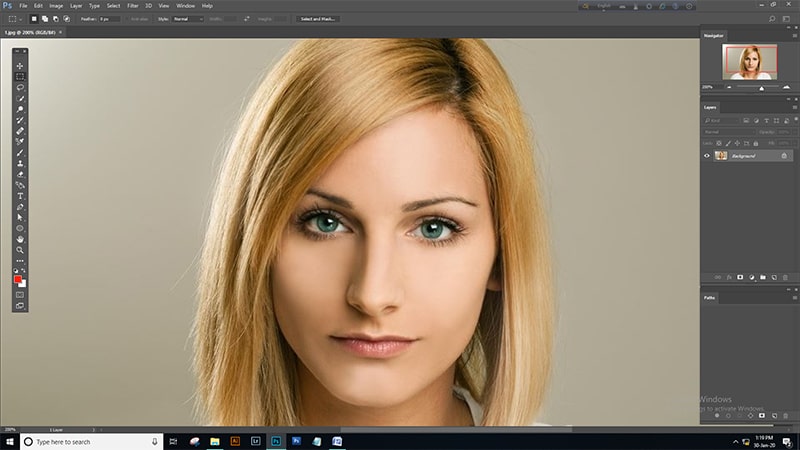Open the Paths panel options menu

coord(794,297)
